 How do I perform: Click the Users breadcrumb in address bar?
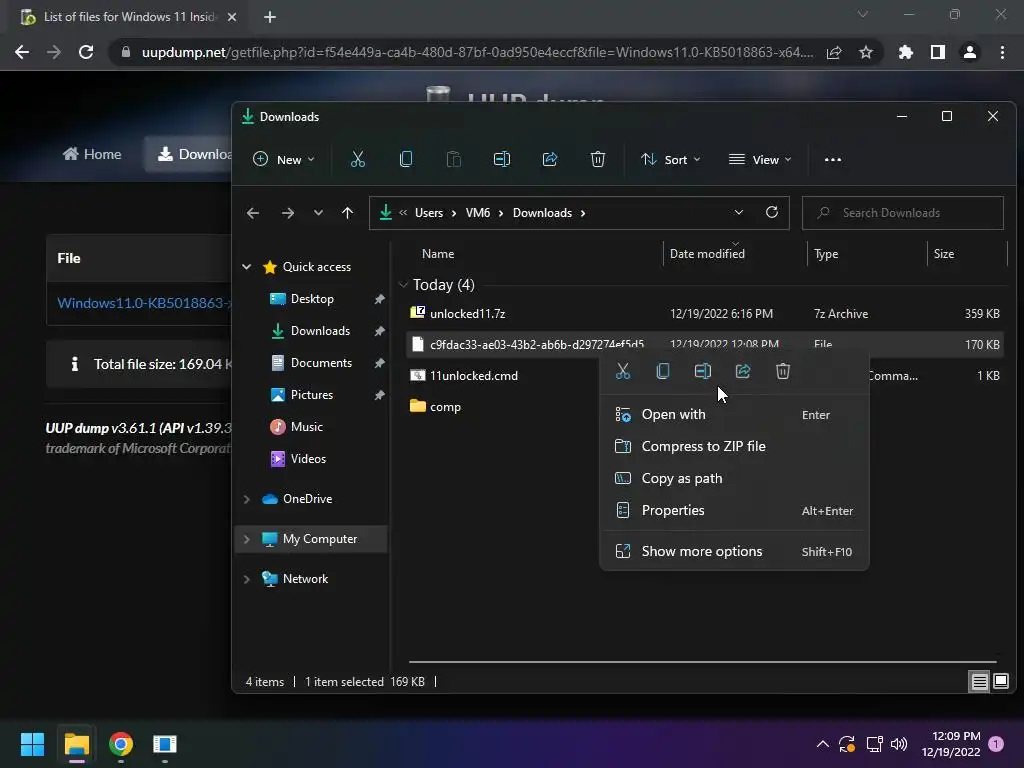click(429, 213)
